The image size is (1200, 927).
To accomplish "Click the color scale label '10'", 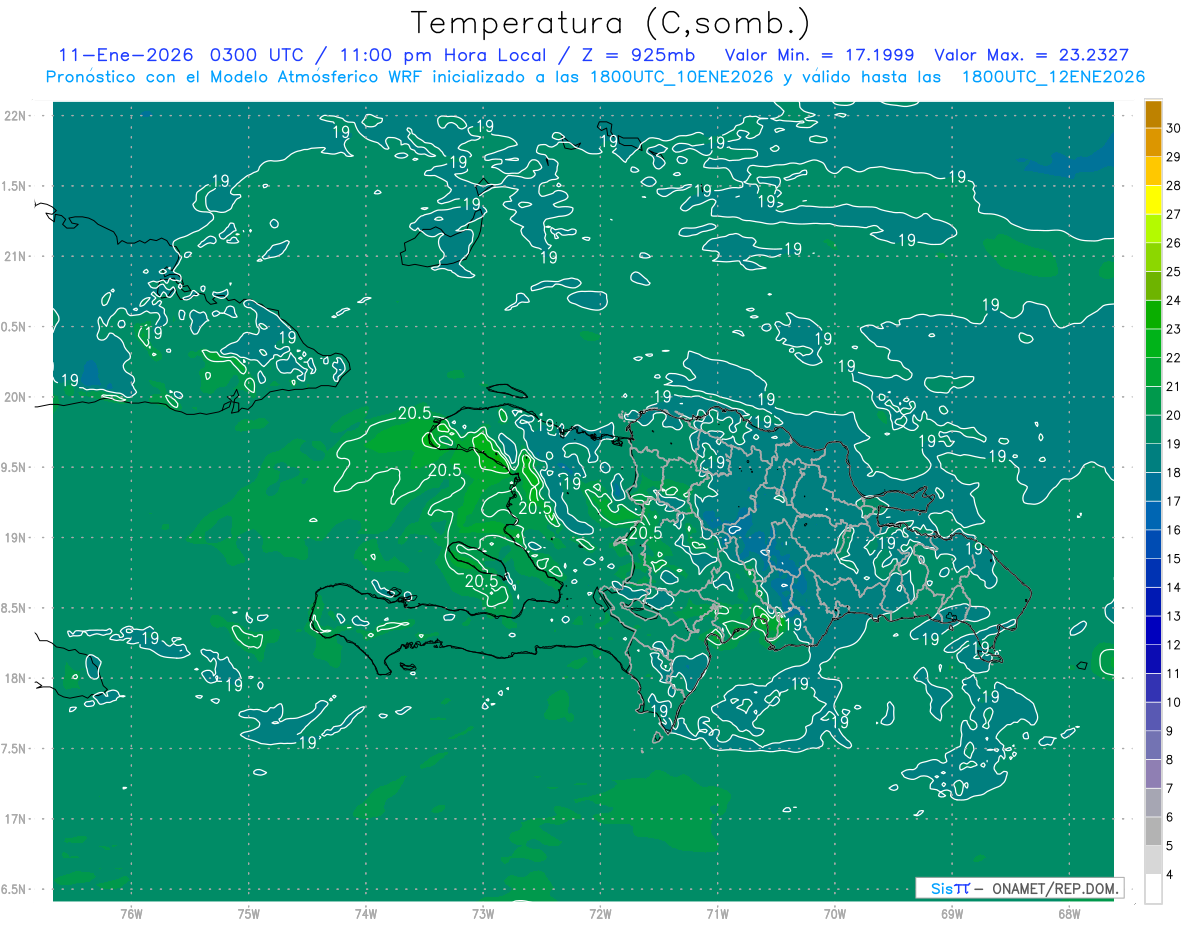I will click(1174, 702).
